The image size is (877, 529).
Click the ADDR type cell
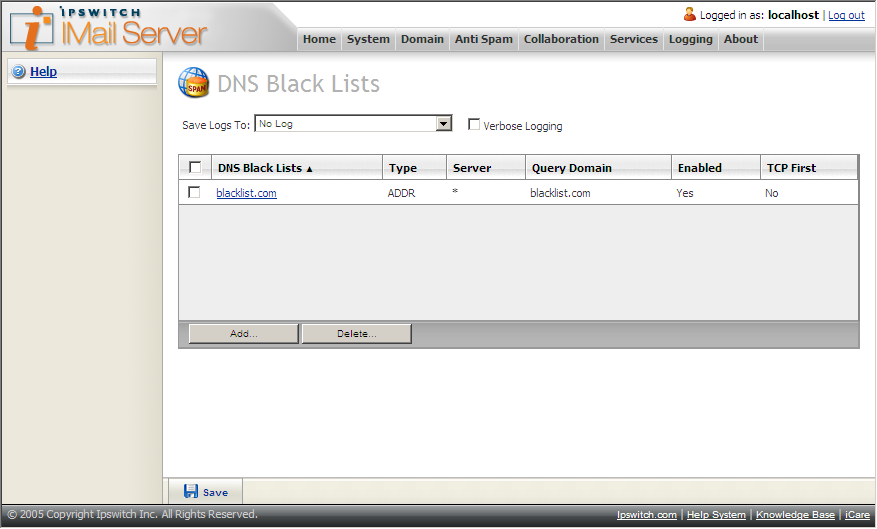402,193
